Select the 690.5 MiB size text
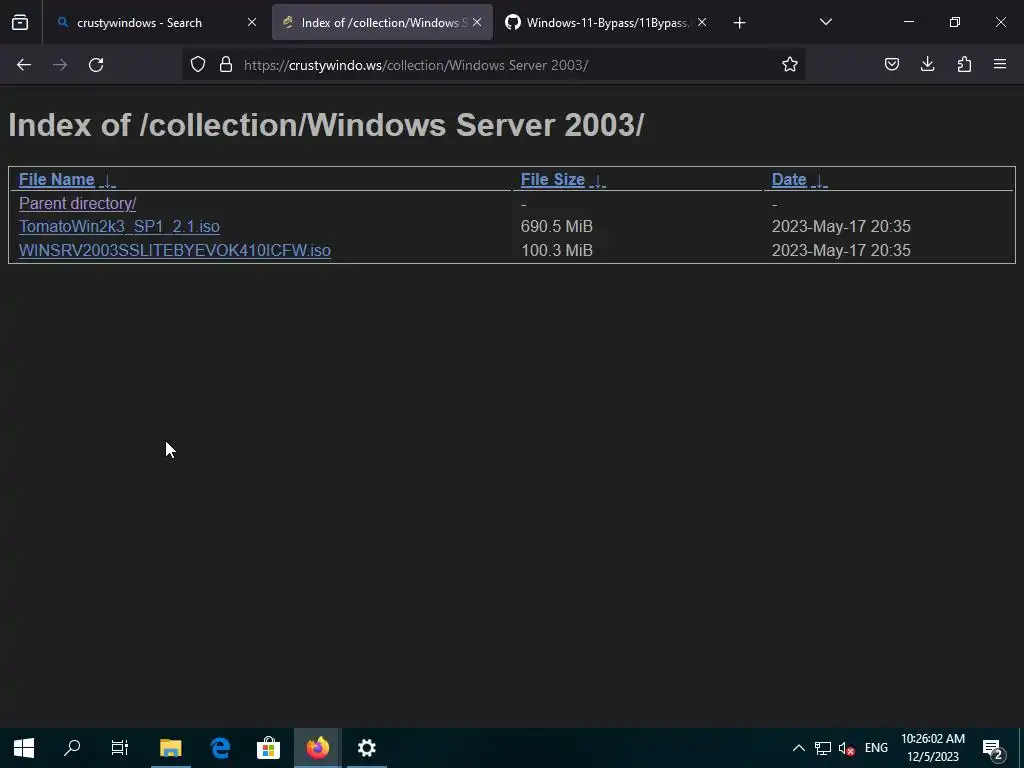The width and height of the screenshot is (1024, 768). pyautogui.click(x=556, y=227)
